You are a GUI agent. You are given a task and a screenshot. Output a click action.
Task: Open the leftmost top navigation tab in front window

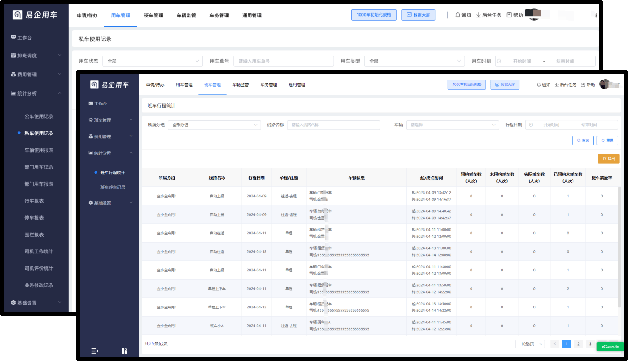click(x=155, y=85)
